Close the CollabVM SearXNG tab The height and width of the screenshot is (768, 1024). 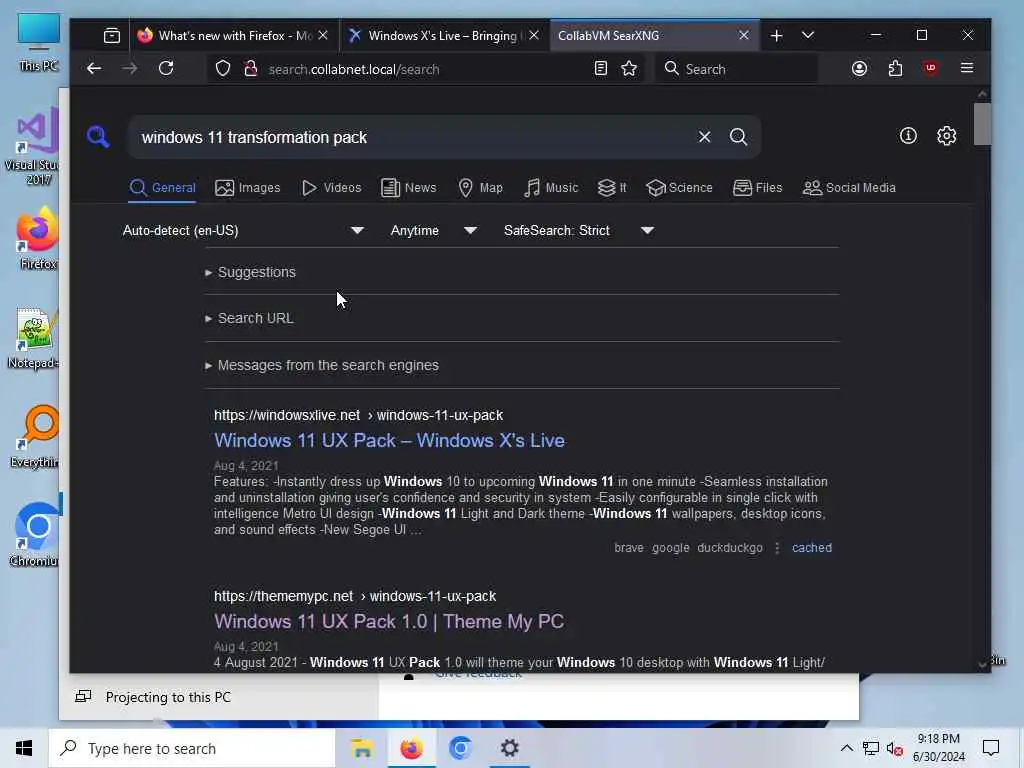[x=744, y=35]
